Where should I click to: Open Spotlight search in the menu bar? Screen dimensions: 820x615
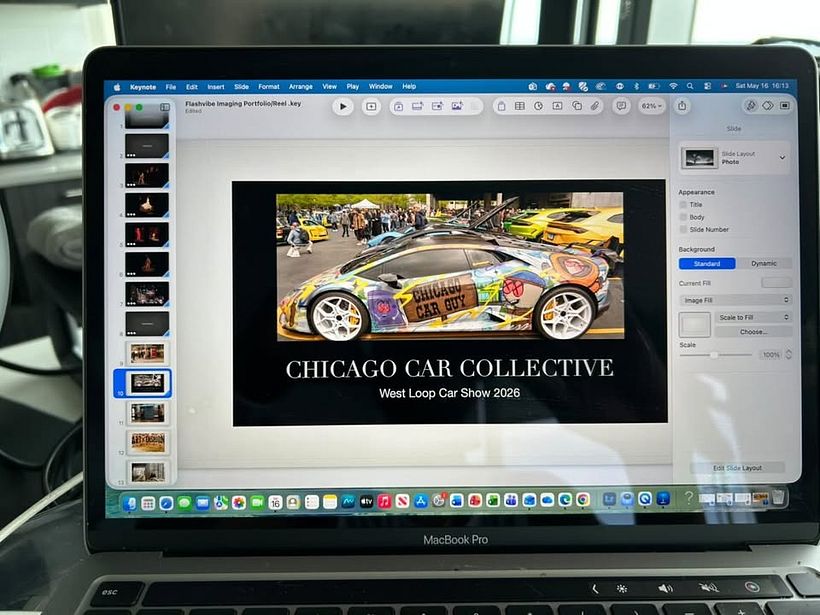point(690,86)
